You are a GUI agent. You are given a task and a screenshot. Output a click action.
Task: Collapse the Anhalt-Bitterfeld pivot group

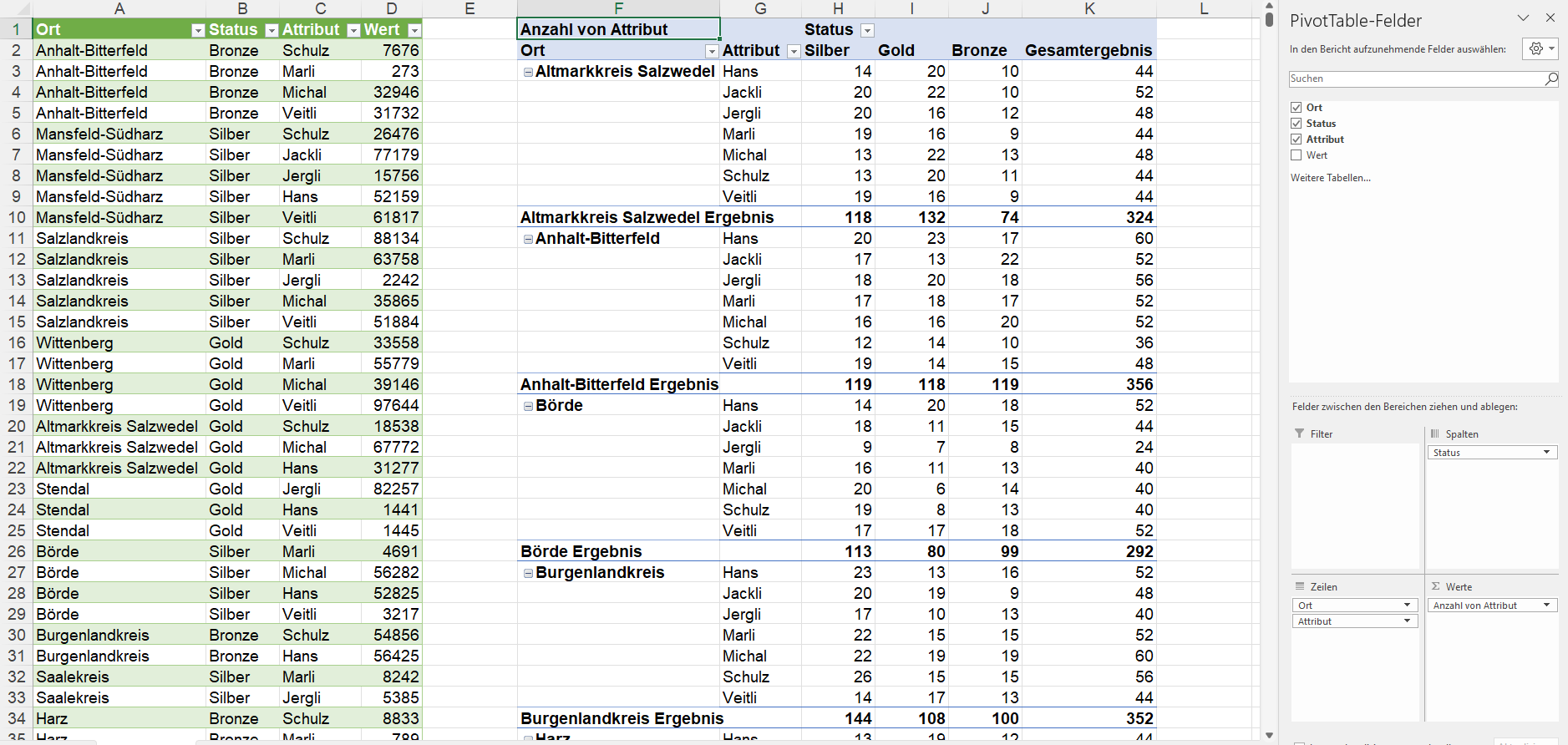tap(528, 239)
